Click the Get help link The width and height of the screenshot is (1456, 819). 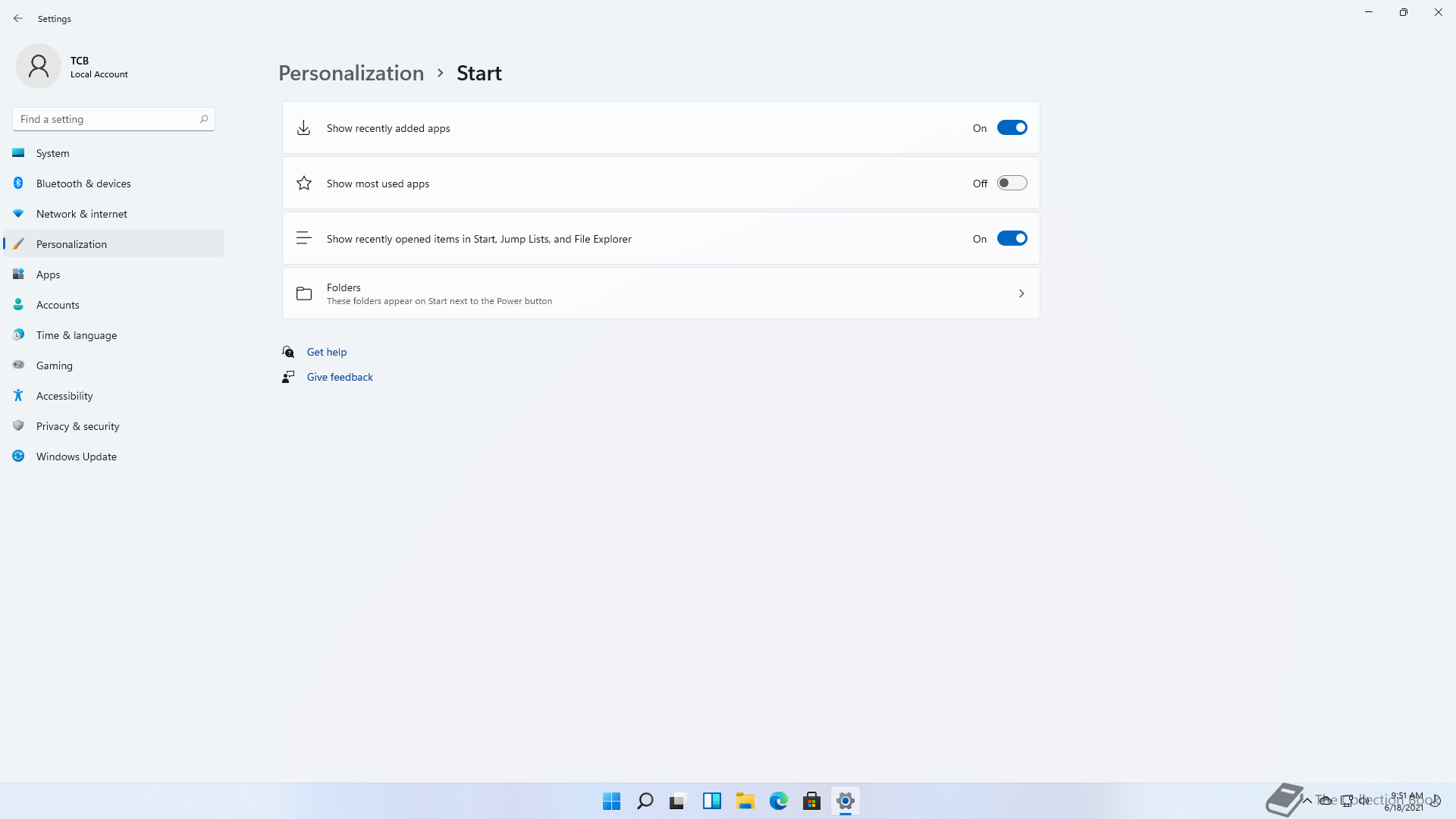(327, 352)
